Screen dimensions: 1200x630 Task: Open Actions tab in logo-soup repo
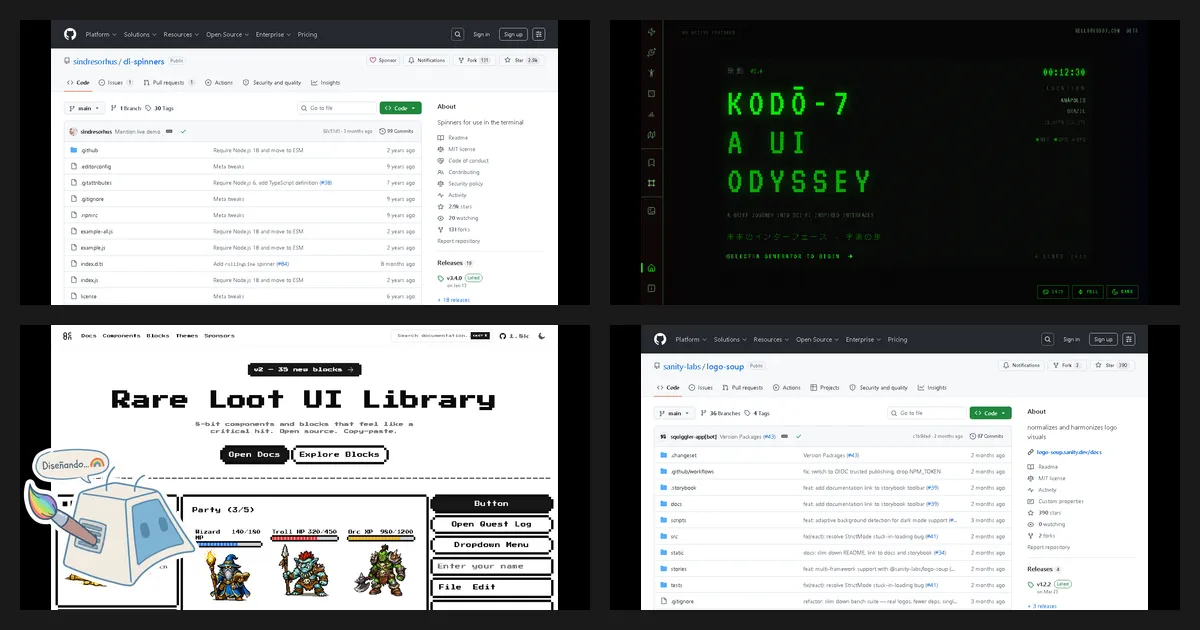787,388
